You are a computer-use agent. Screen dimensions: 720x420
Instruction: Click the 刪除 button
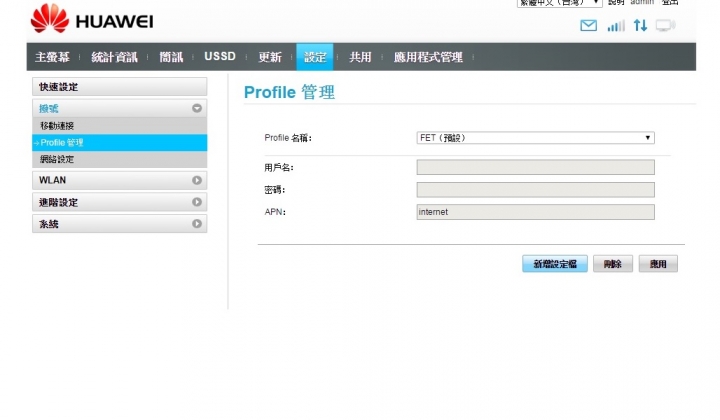point(613,264)
